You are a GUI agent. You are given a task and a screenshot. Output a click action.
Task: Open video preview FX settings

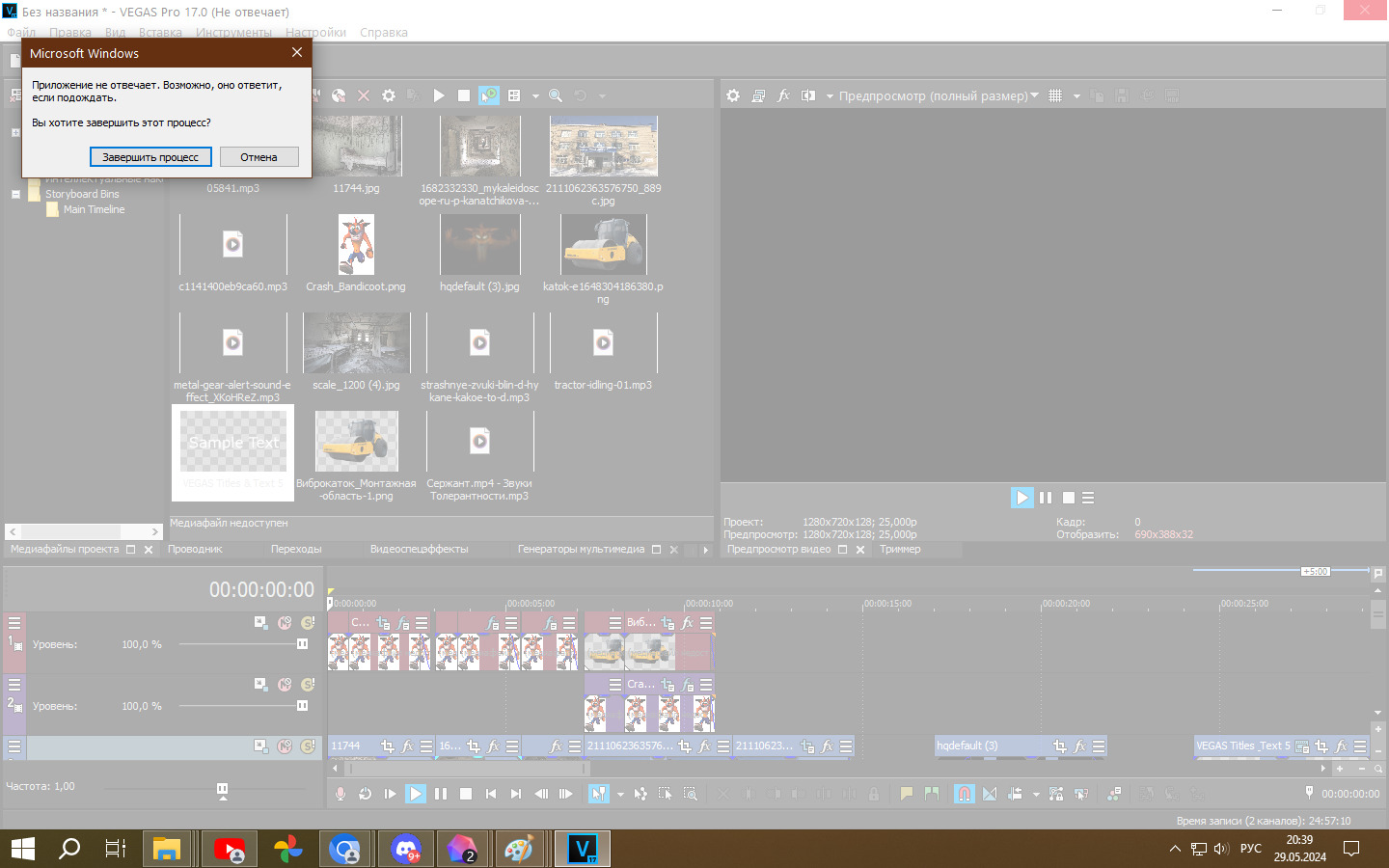pos(783,95)
